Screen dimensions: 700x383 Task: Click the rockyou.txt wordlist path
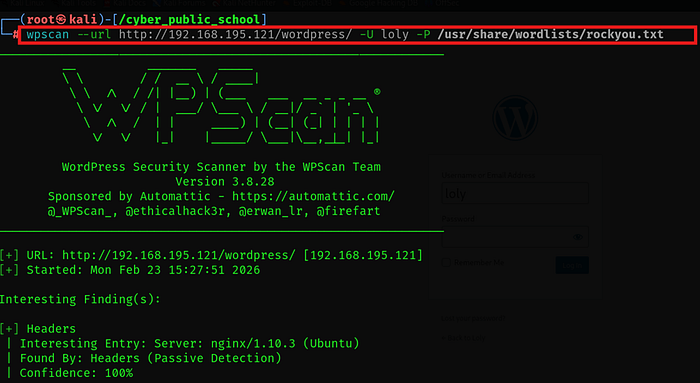[550, 34]
